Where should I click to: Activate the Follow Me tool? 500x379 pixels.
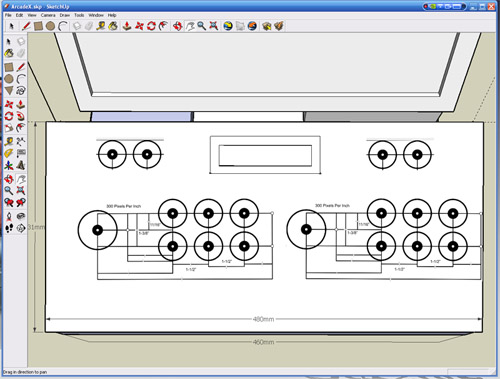(21, 116)
